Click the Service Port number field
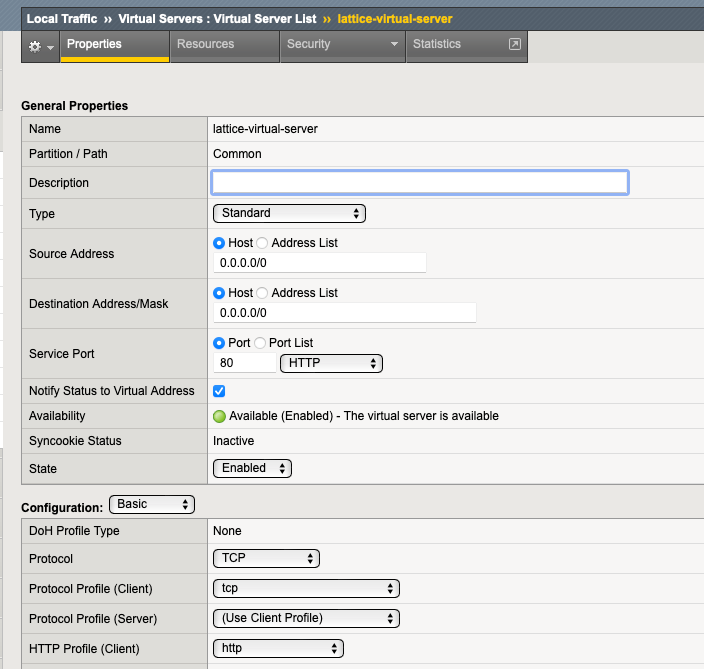 coord(245,363)
